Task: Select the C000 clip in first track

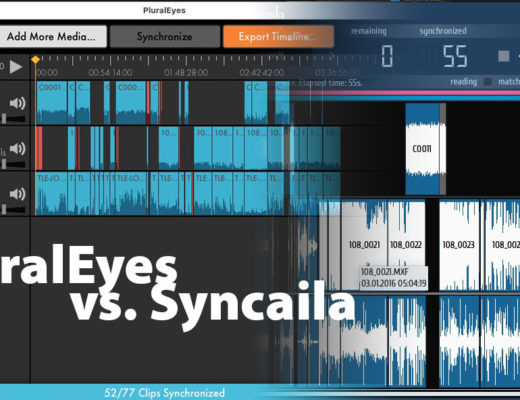Action: click(131, 103)
